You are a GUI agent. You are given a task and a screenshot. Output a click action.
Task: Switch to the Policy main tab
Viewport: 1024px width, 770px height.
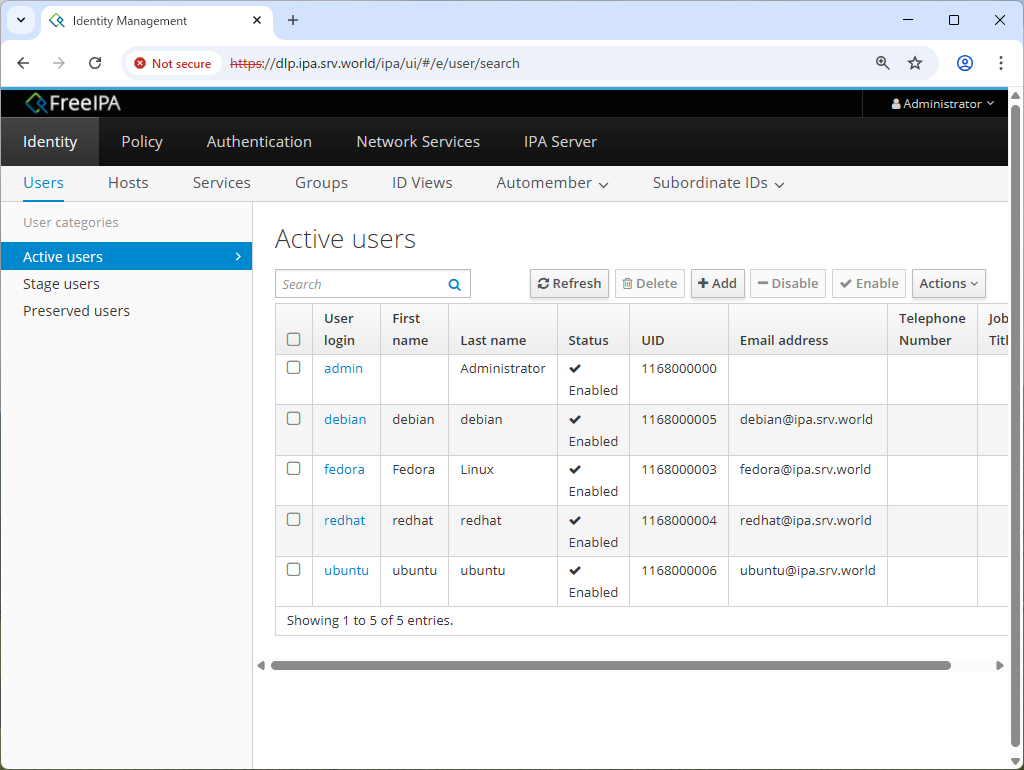[142, 142]
